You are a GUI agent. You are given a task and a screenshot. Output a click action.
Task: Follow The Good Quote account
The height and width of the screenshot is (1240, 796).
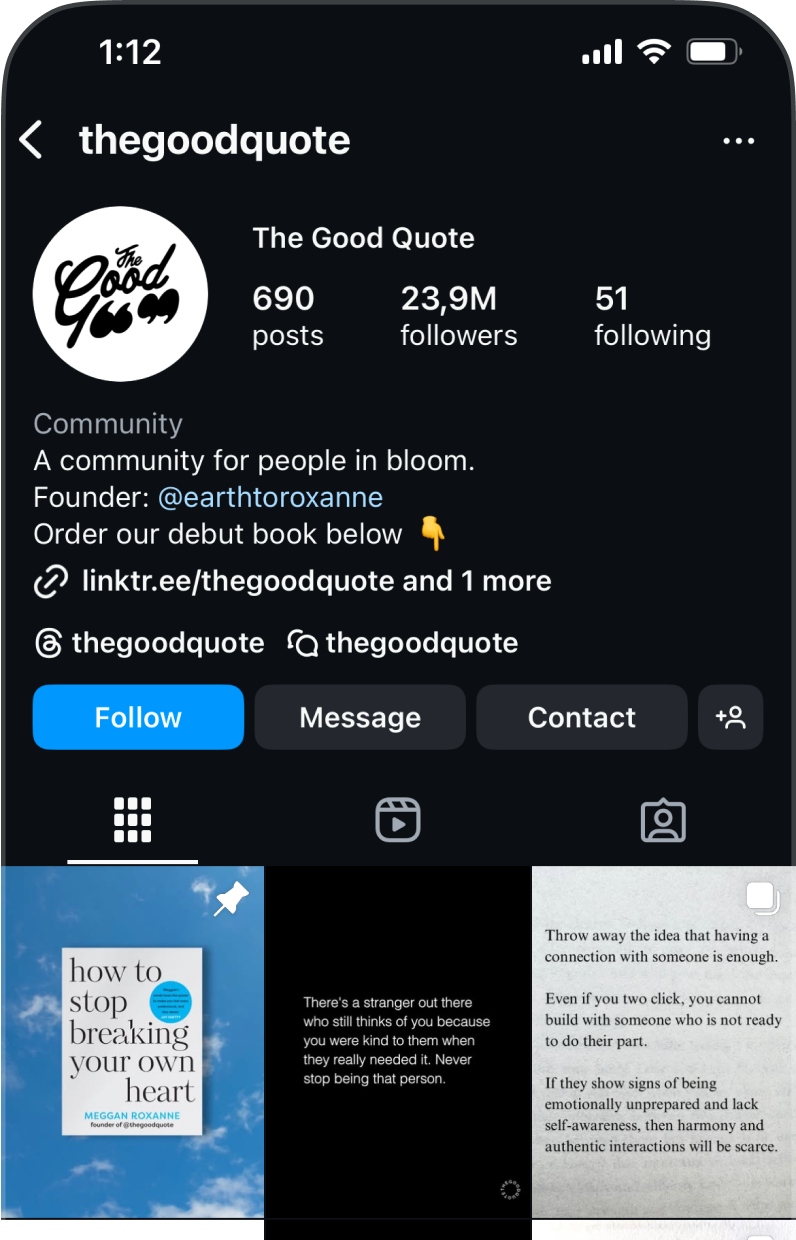(138, 717)
